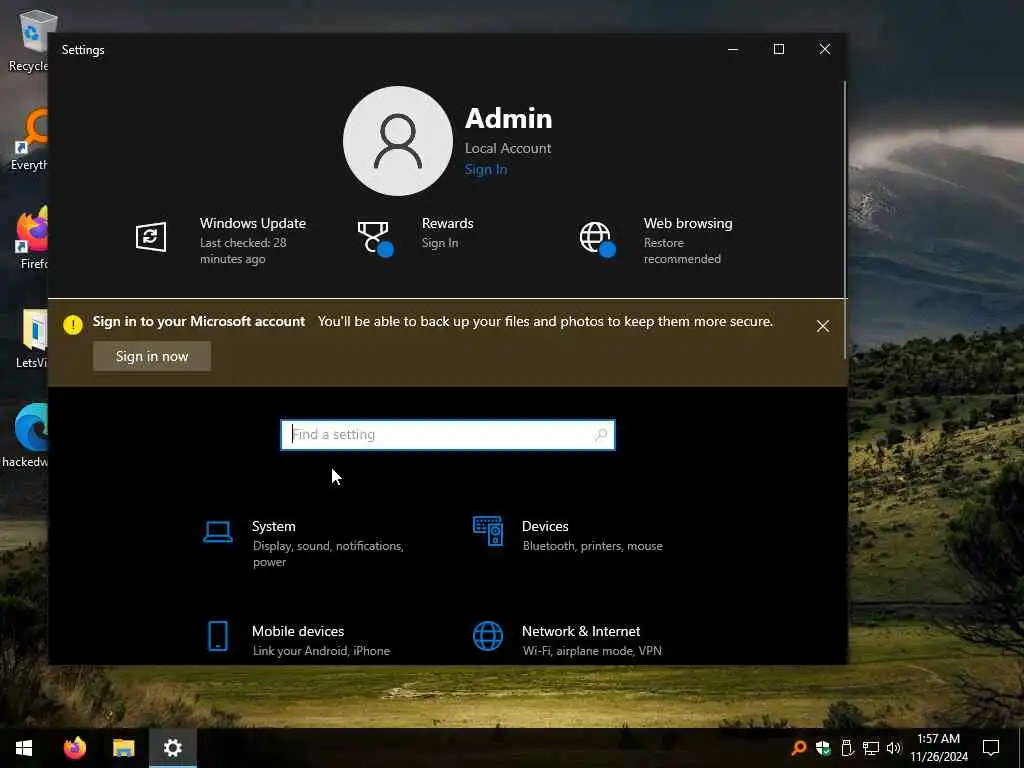1024x768 pixels.
Task: Click Network & Internet category title
Action: coord(581,632)
